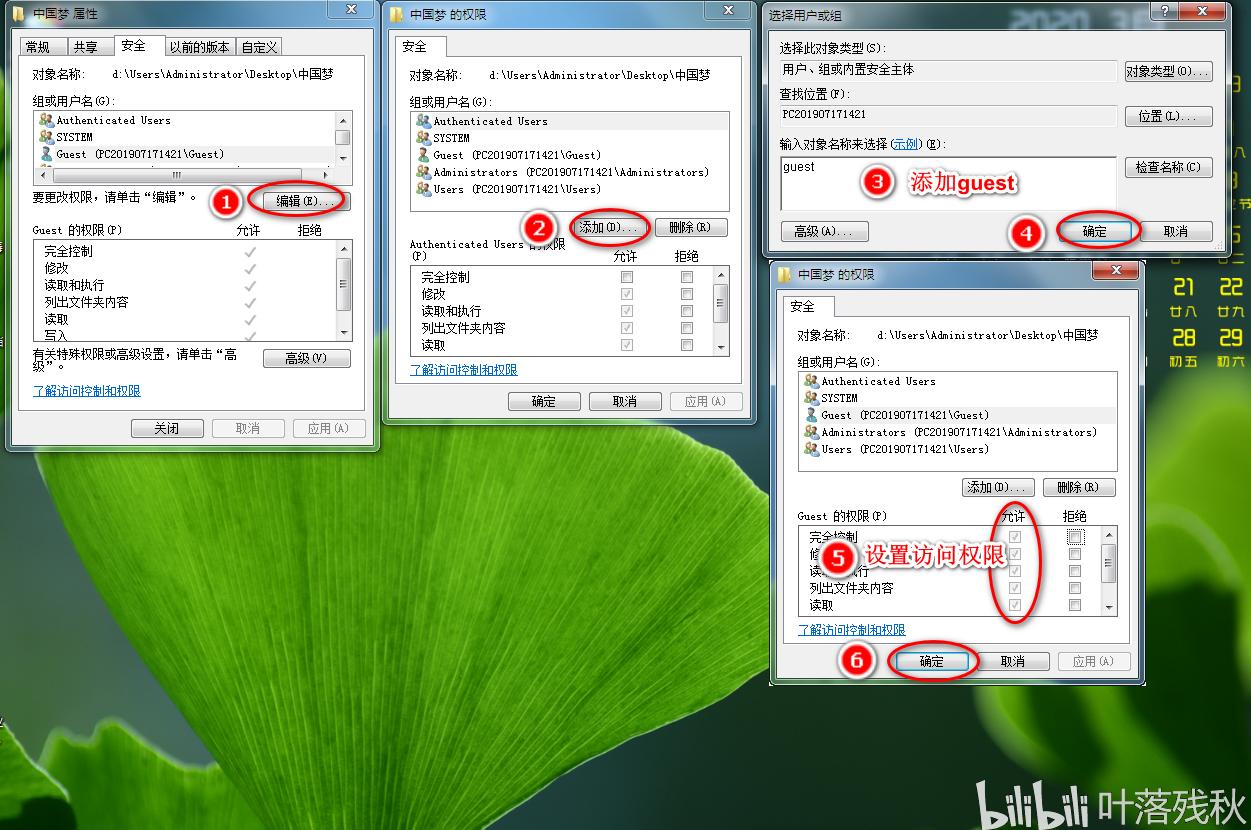Screen dimensions: 1251x830
Task: Click the title bar folder icon of the Guest permissions dialog
Action: [785, 274]
